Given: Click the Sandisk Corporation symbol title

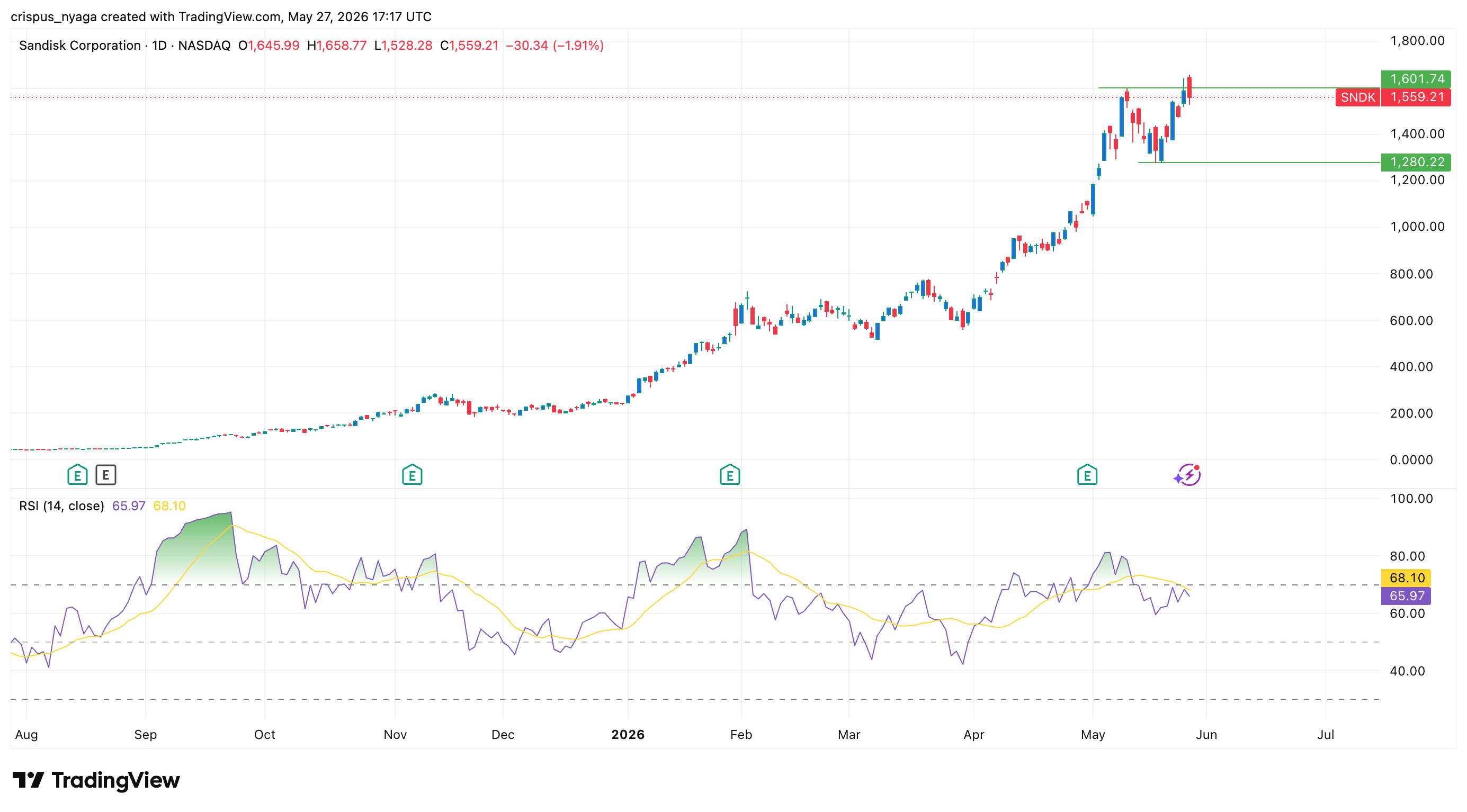Looking at the screenshot, I should (80, 46).
